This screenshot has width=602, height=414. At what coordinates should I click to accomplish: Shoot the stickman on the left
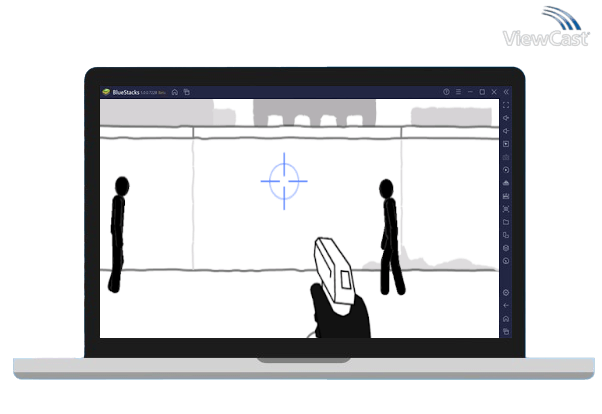(118, 234)
